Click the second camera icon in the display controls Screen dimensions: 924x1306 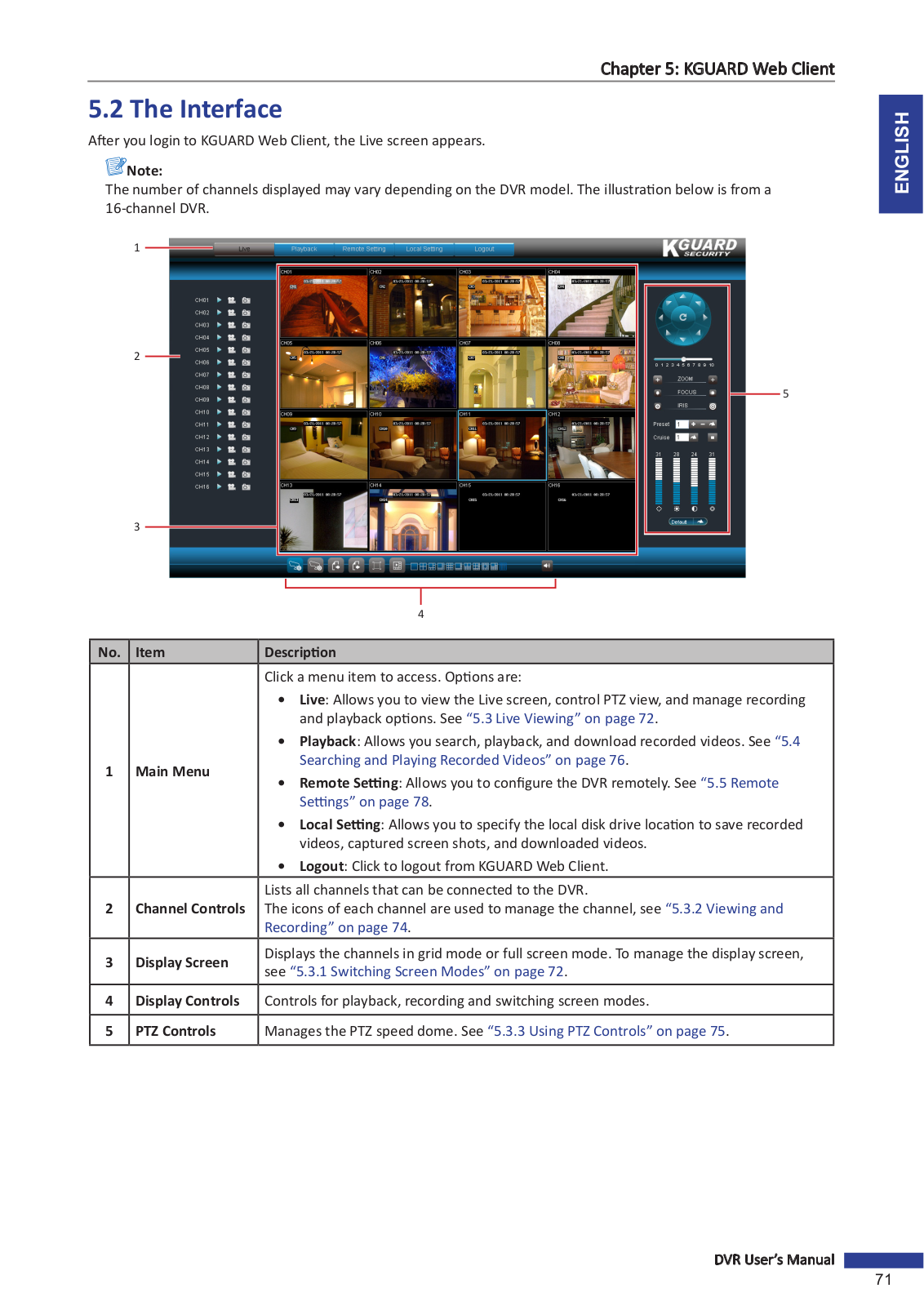coord(315,566)
